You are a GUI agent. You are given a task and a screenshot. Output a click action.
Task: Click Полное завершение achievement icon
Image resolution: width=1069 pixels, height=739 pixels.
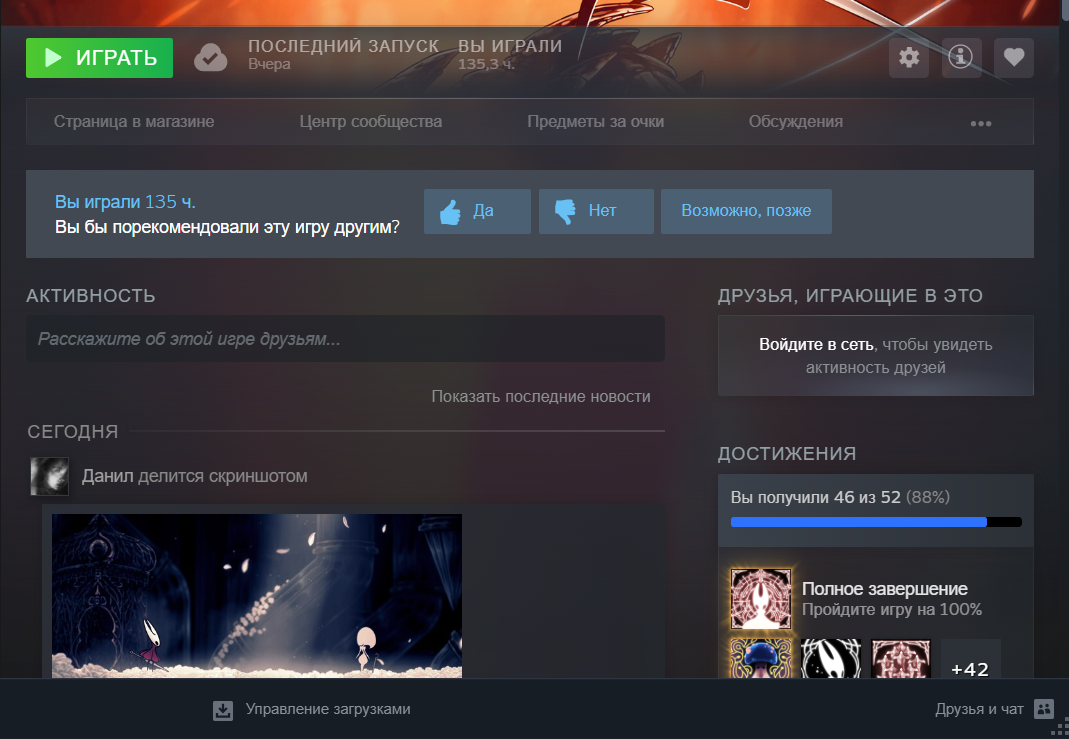coord(761,599)
